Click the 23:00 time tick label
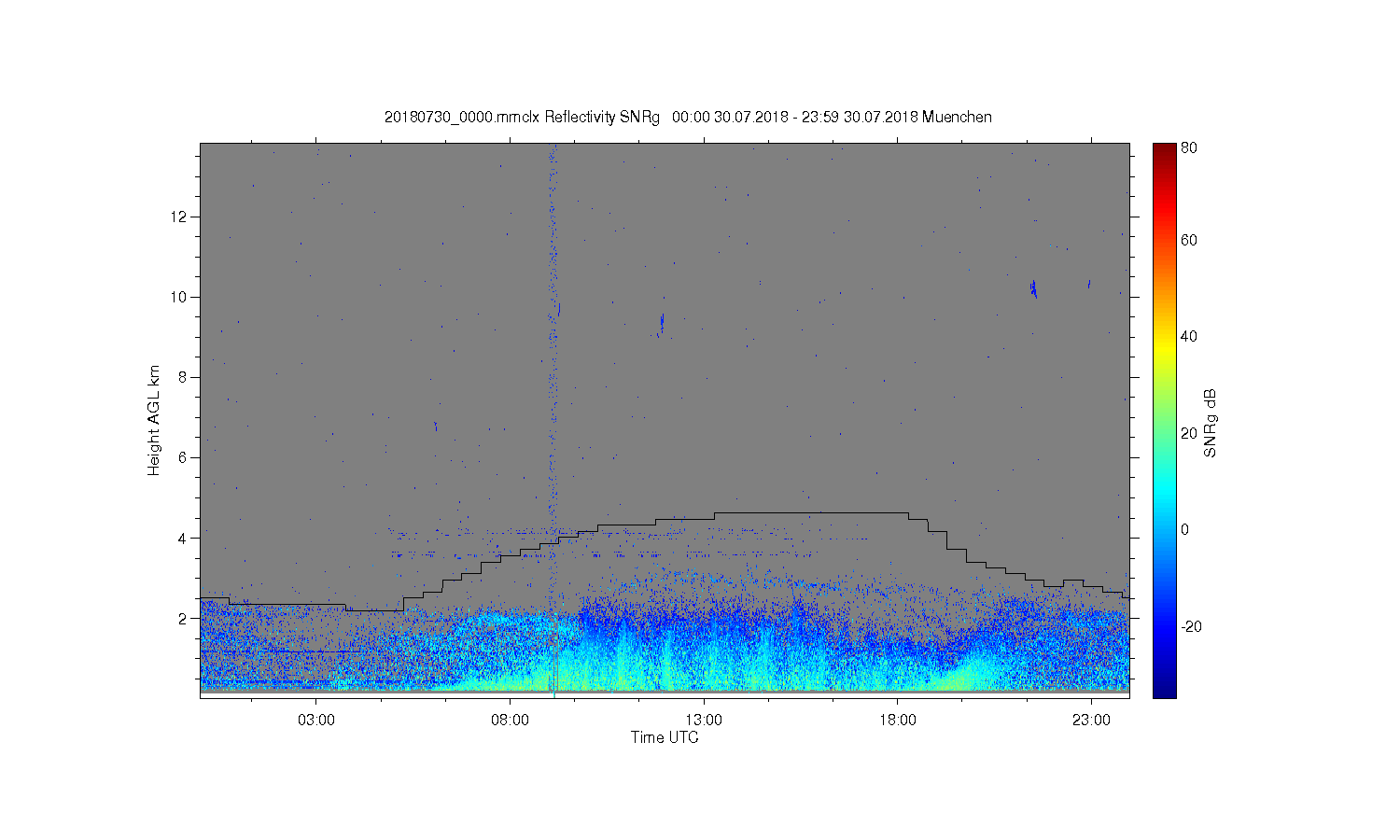 1091,721
